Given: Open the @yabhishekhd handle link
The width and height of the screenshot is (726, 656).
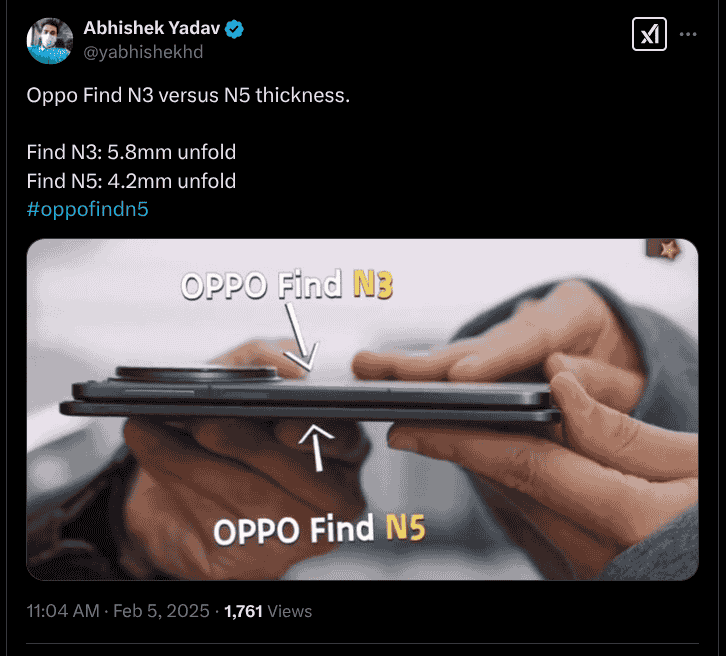Looking at the screenshot, I should pos(143,51).
